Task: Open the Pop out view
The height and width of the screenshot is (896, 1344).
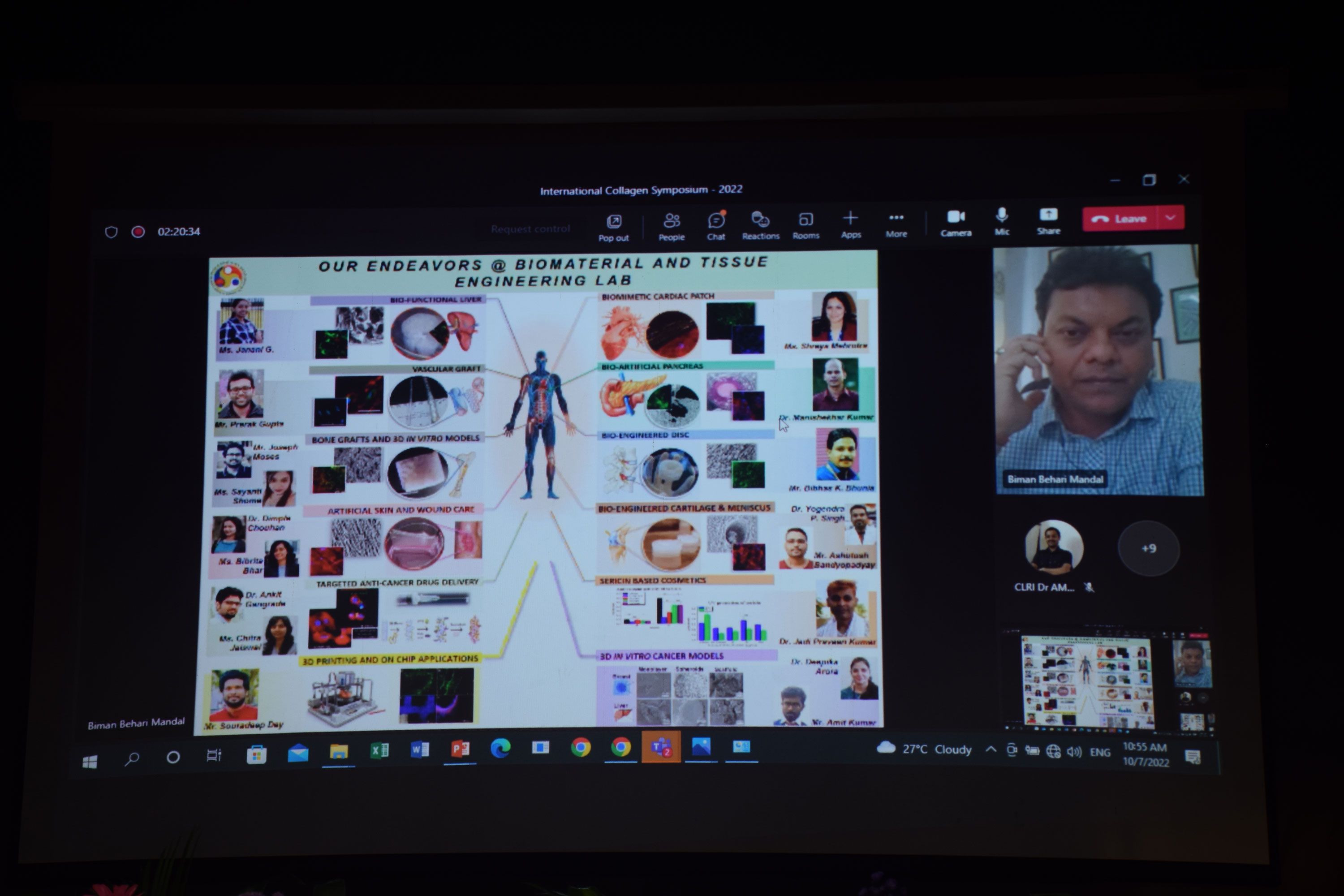Action: pos(613,227)
